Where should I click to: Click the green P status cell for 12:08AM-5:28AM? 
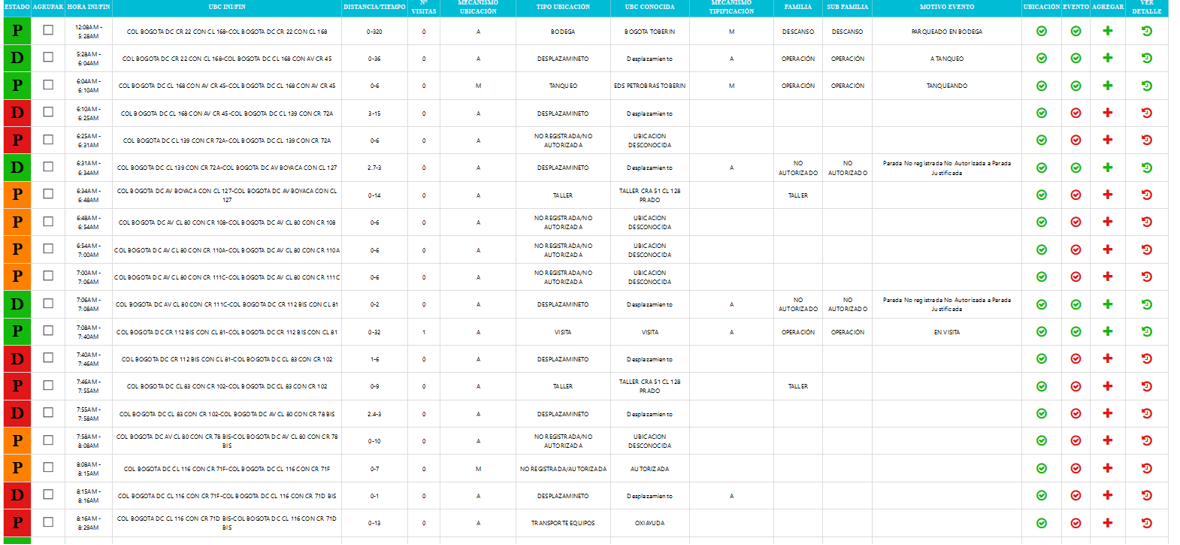click(17, 32)
